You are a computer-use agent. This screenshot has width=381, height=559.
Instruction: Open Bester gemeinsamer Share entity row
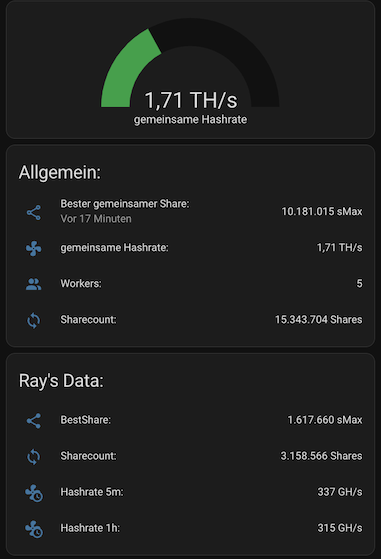pos(190,211)
